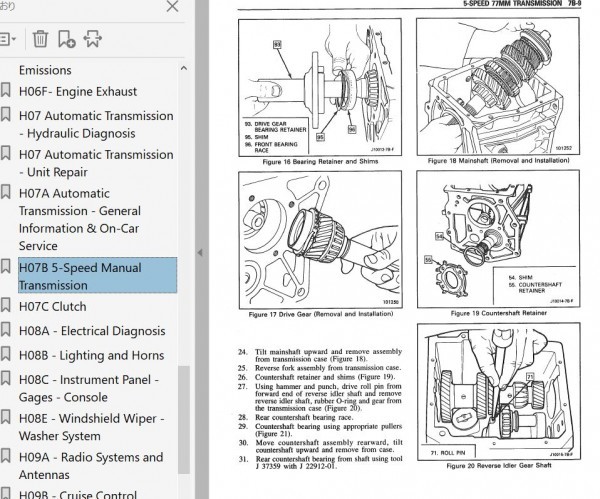Click Figure 17 Drive Gear diagram

tap(320, 240)
